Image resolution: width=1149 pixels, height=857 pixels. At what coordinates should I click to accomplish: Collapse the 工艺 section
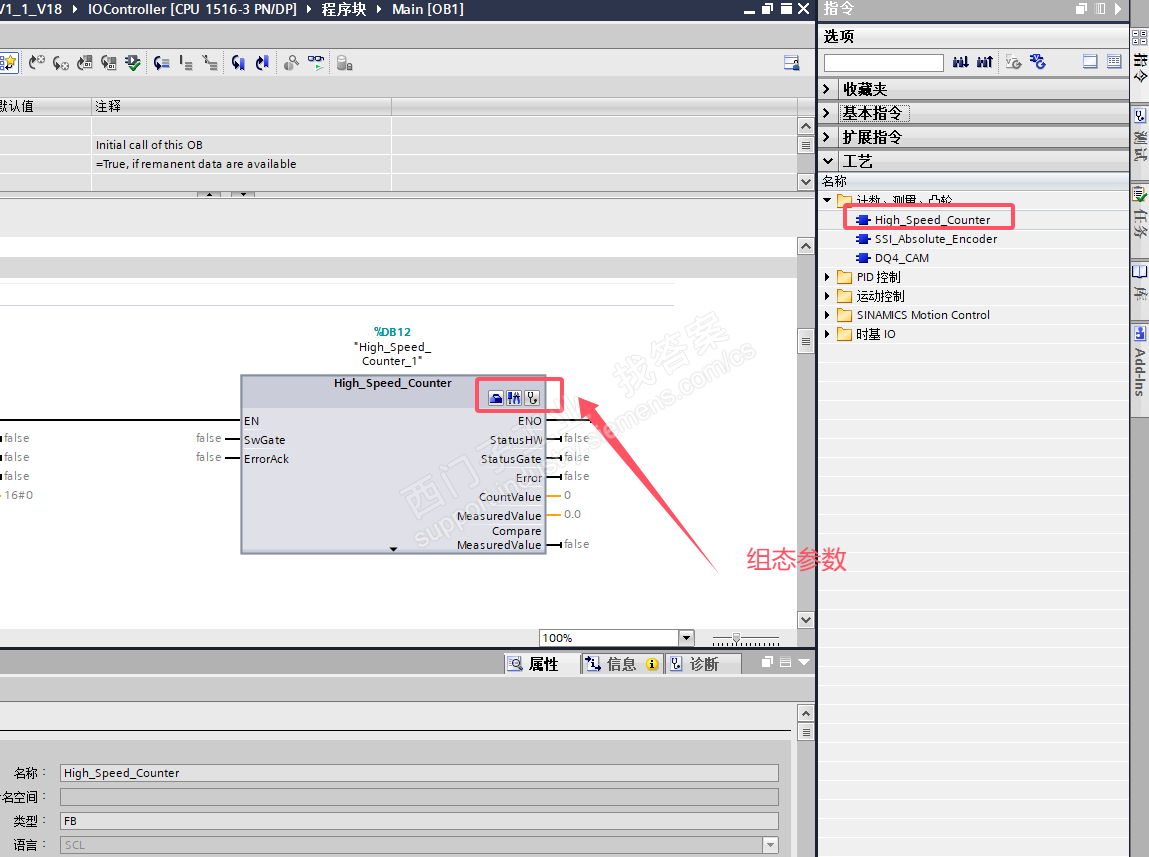[827, 161]
